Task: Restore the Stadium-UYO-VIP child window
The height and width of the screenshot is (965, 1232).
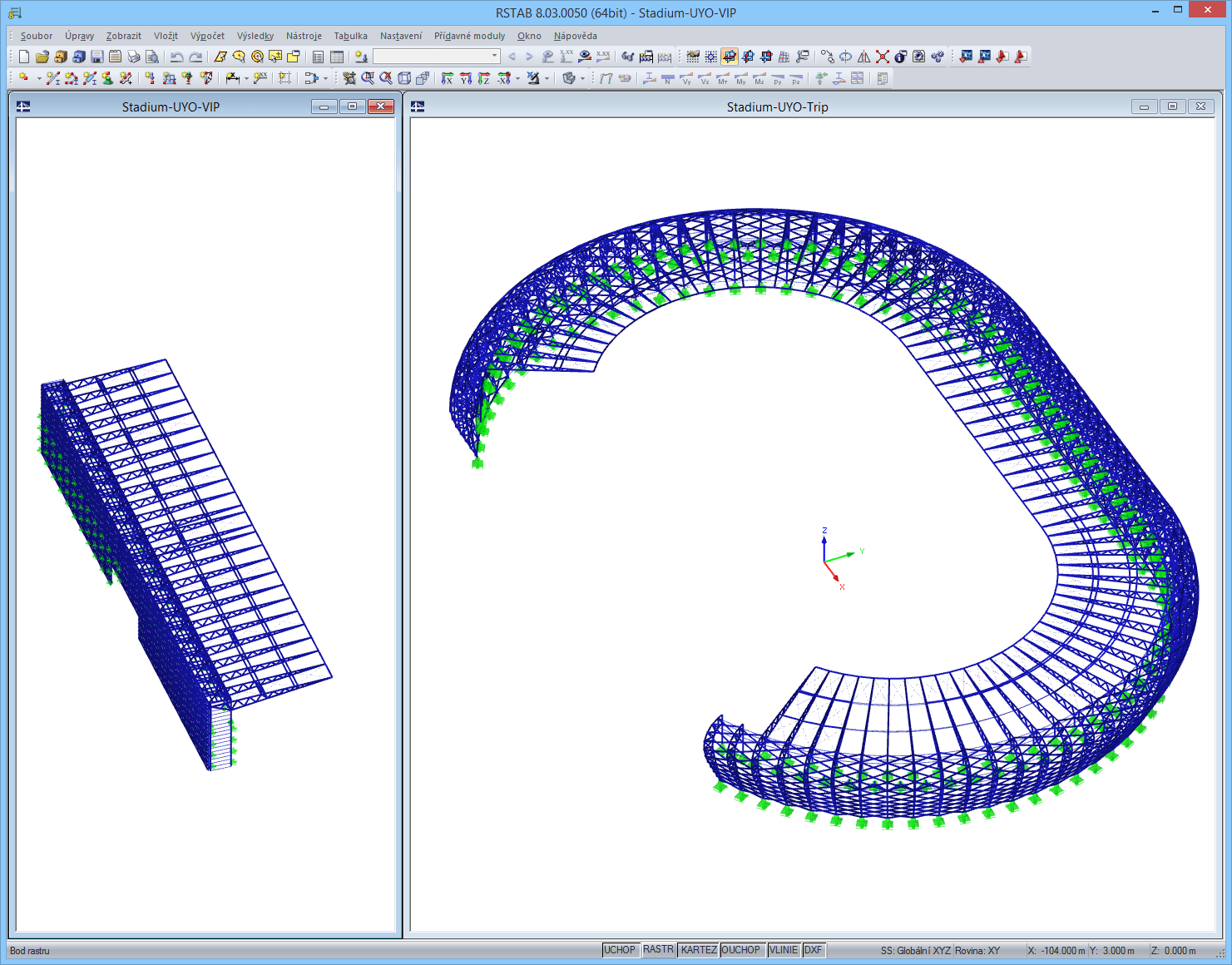Action: pyautogui.click(x=353, y=106)
